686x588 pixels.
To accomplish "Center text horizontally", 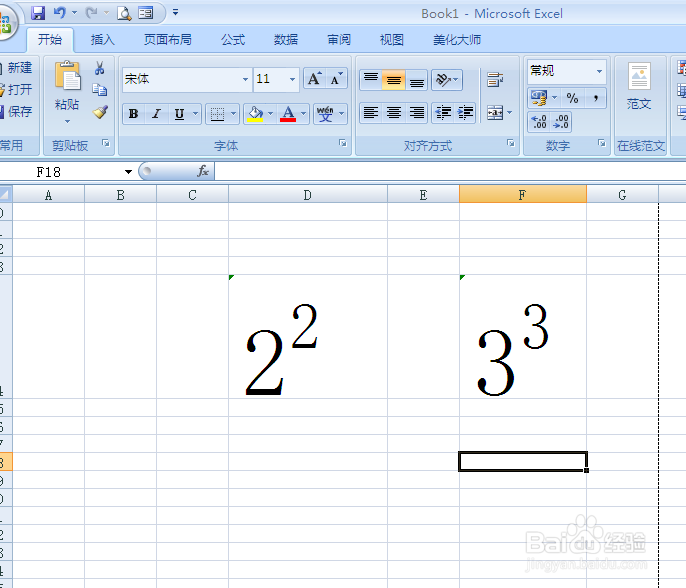I will pos(393,113).
